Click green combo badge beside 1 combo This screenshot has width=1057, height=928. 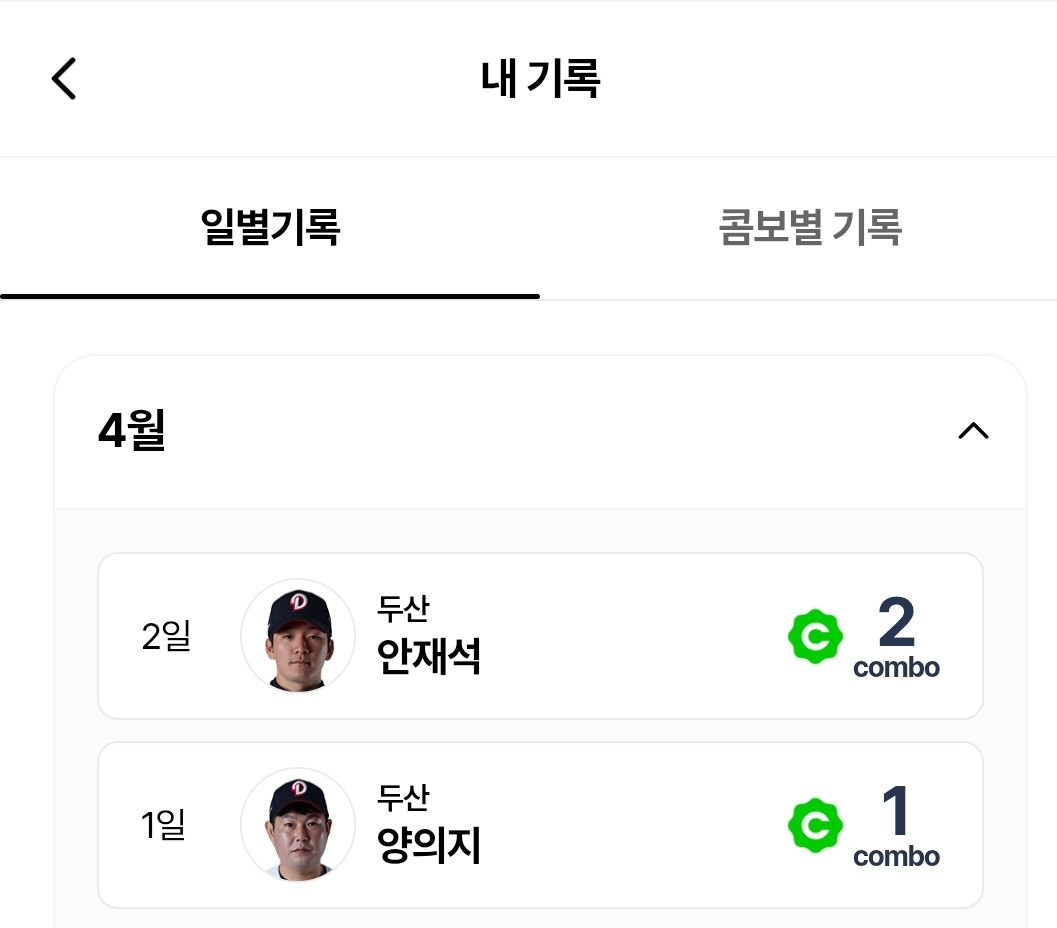[815, 826]
